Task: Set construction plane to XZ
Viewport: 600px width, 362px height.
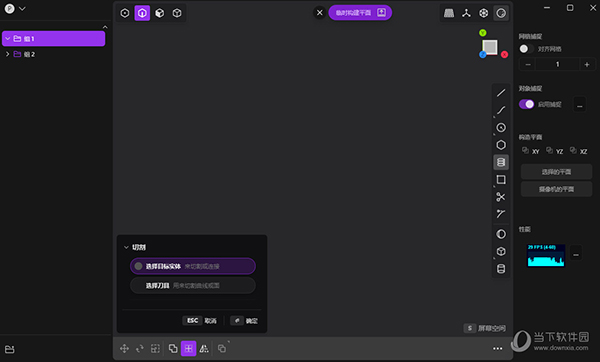Action: point(579,151)
